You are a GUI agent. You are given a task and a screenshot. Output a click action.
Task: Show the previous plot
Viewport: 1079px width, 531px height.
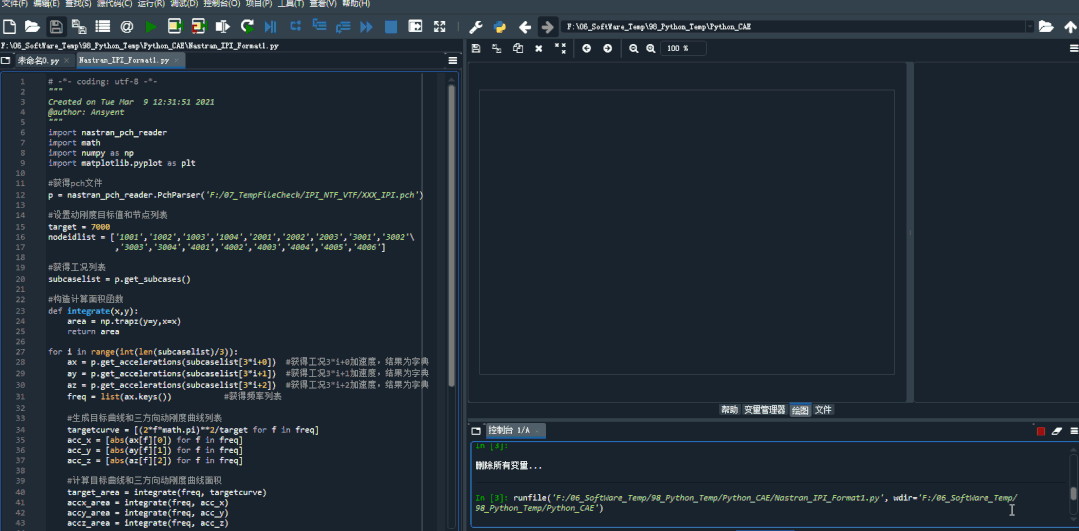(586, 49)
